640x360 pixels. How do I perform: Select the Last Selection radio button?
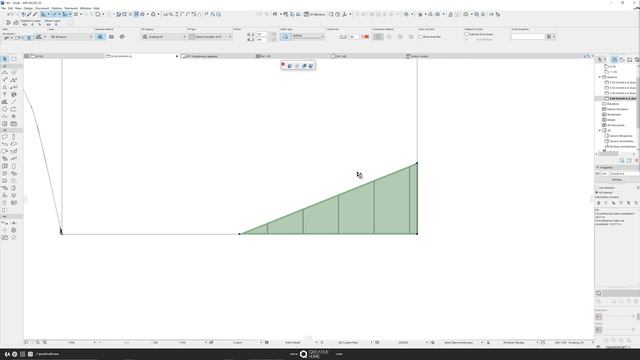pyautogui.click(x=597, y=188)
